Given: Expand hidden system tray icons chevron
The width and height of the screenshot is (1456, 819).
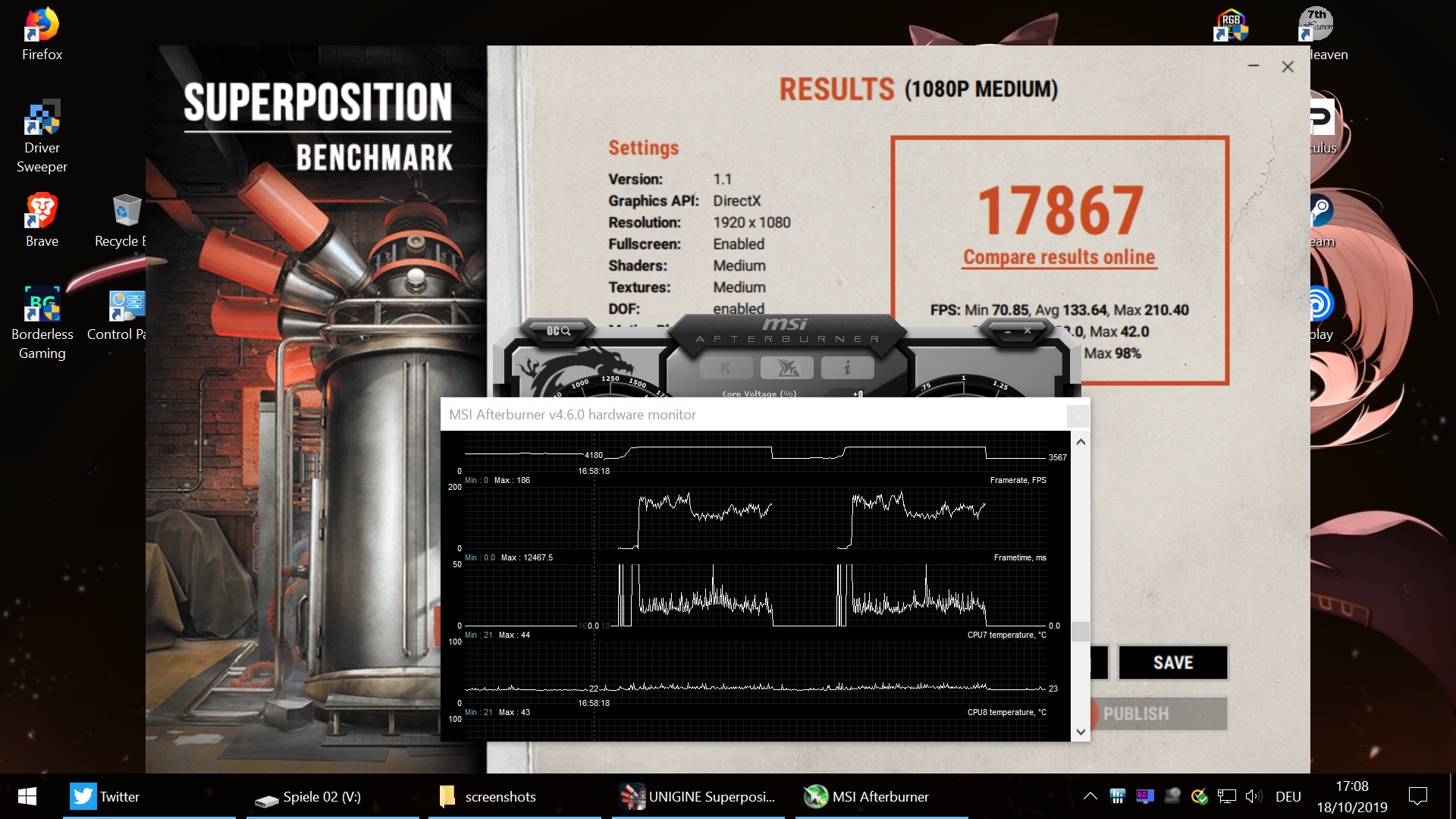Looking at the screenshot, I should (1090, 796).
